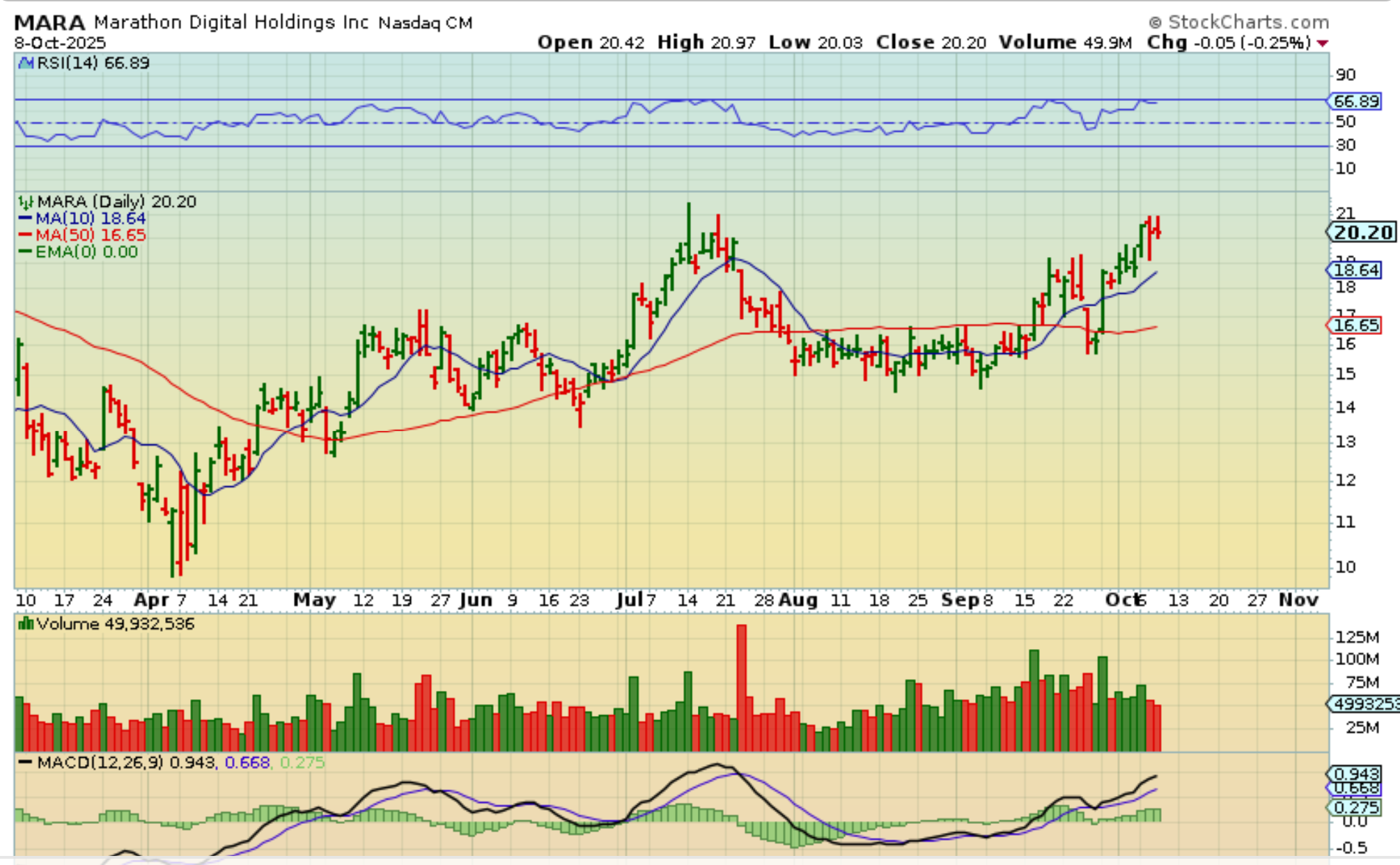Click the MARA ticker symbol heading
The width and height of the screenshot is (1400, 865).
pyautogui.click(x=49, y=22)
